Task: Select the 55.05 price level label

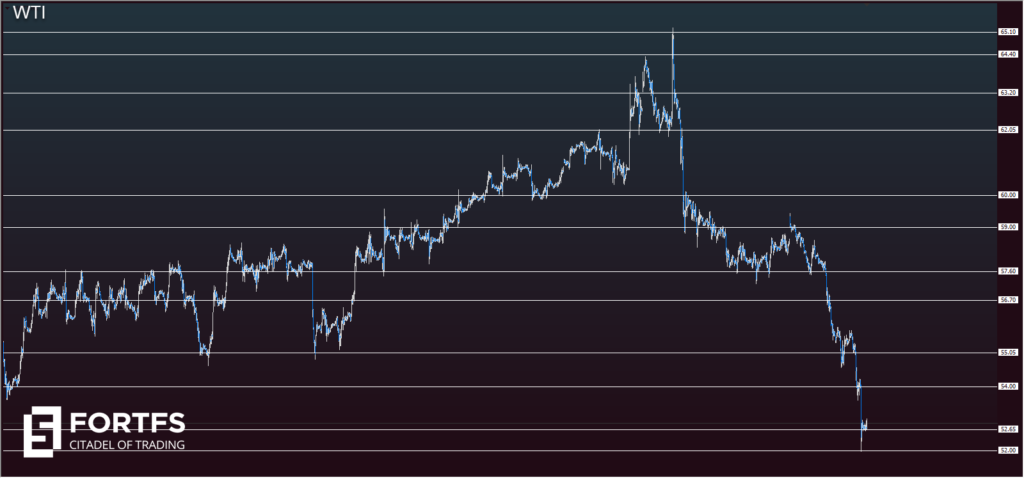Action: 1007,352
